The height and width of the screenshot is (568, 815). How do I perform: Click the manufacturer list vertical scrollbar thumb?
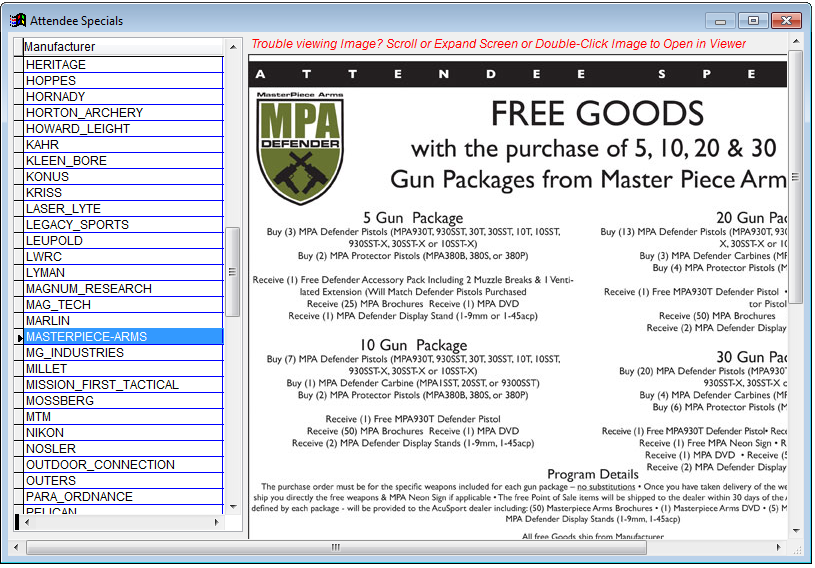click(233, 272)
